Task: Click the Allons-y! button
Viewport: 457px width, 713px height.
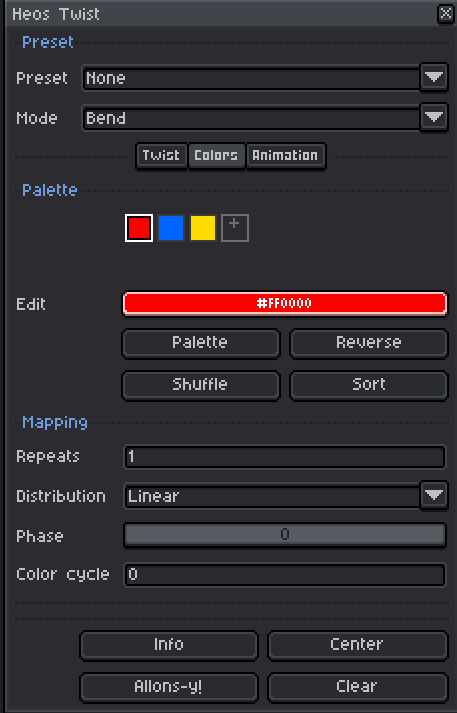Action: coord(169,687)
